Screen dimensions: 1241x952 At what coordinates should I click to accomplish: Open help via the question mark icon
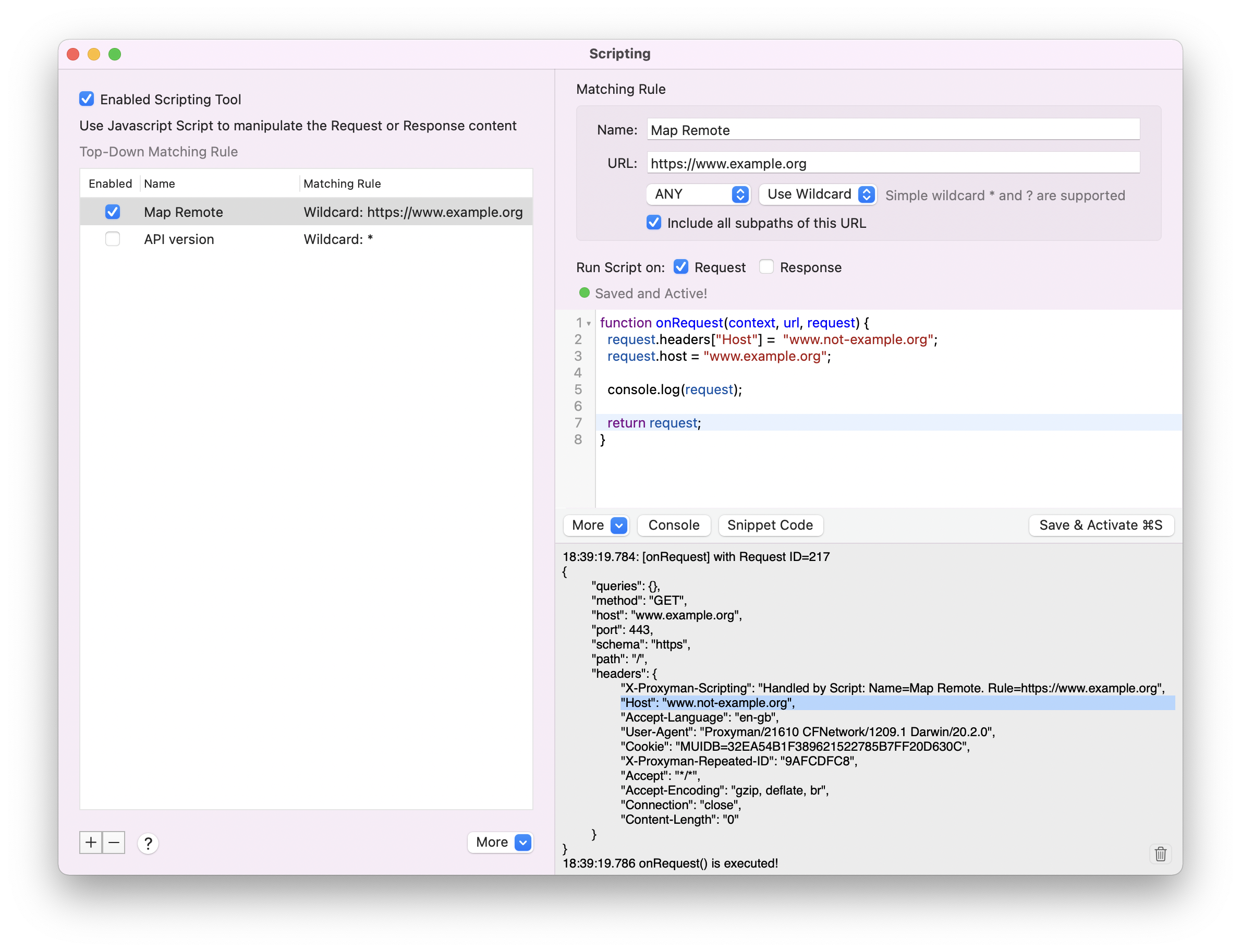[x=148, y=844]
